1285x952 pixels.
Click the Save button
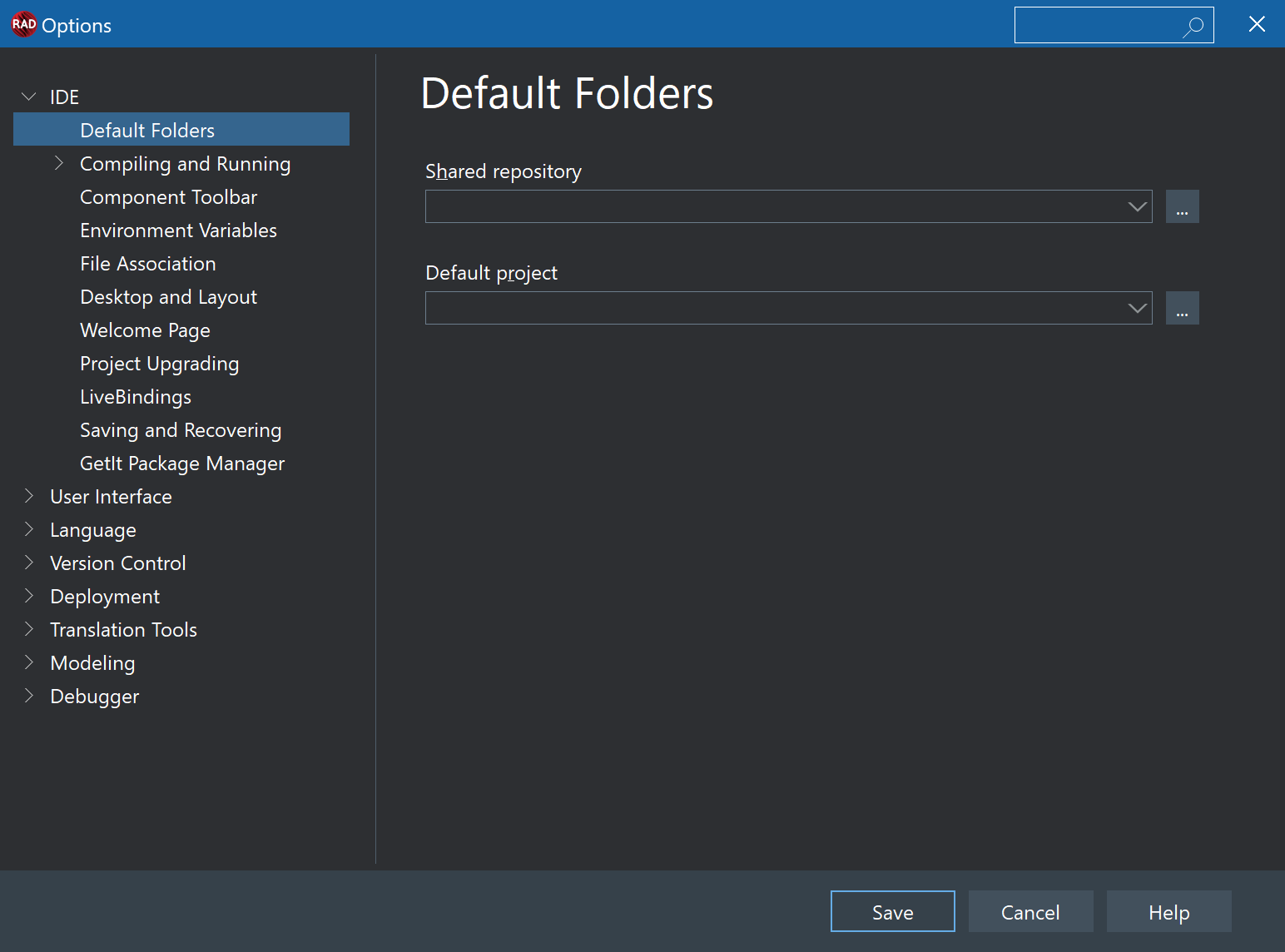point(893,911)
